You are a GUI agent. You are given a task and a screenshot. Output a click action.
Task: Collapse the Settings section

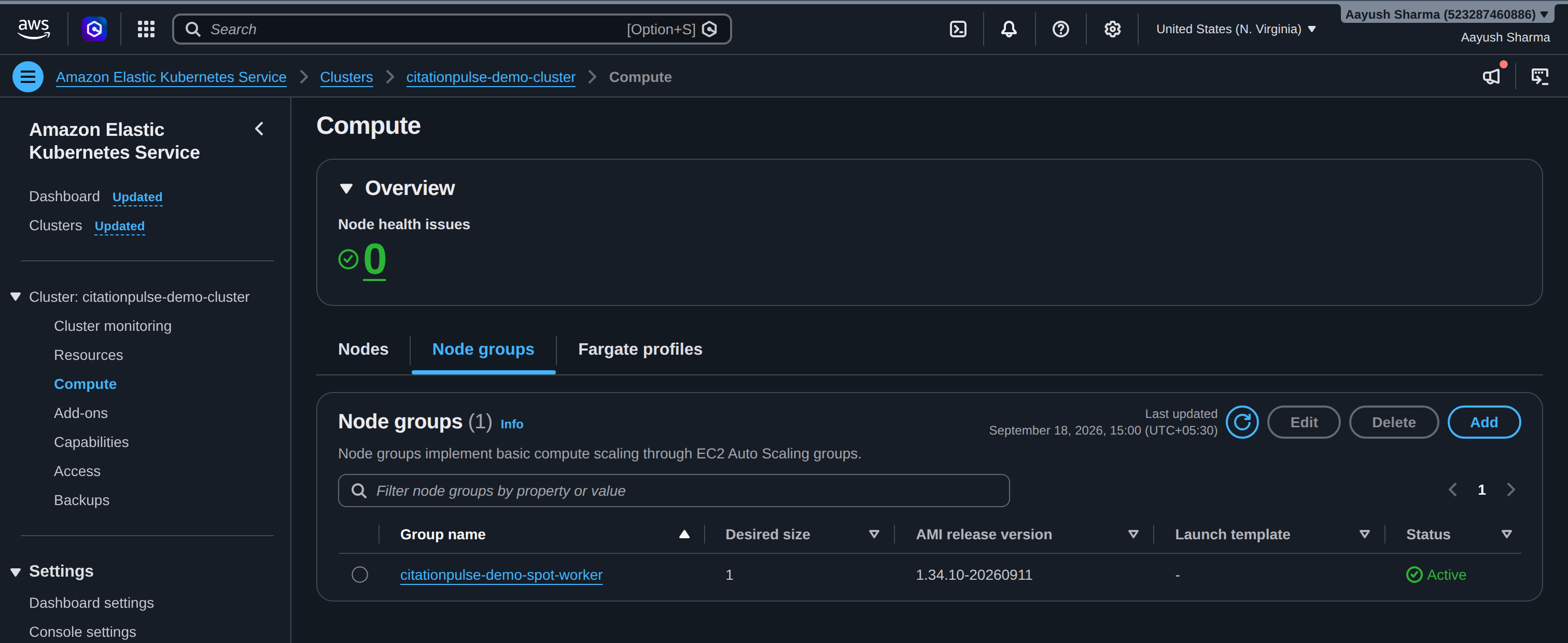pos(16,572)
